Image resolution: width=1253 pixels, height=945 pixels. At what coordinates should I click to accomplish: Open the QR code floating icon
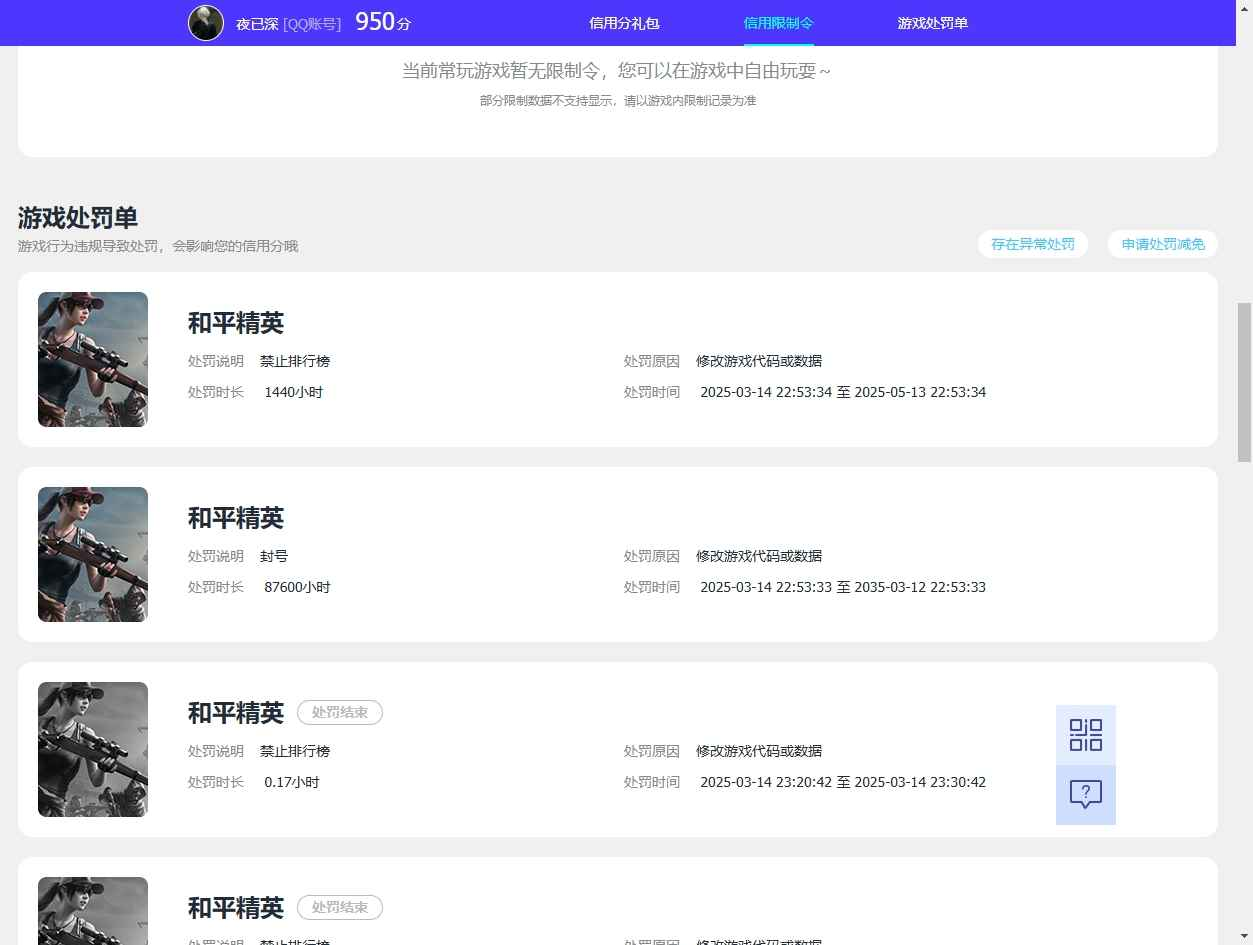click(x=1086, y=735)
